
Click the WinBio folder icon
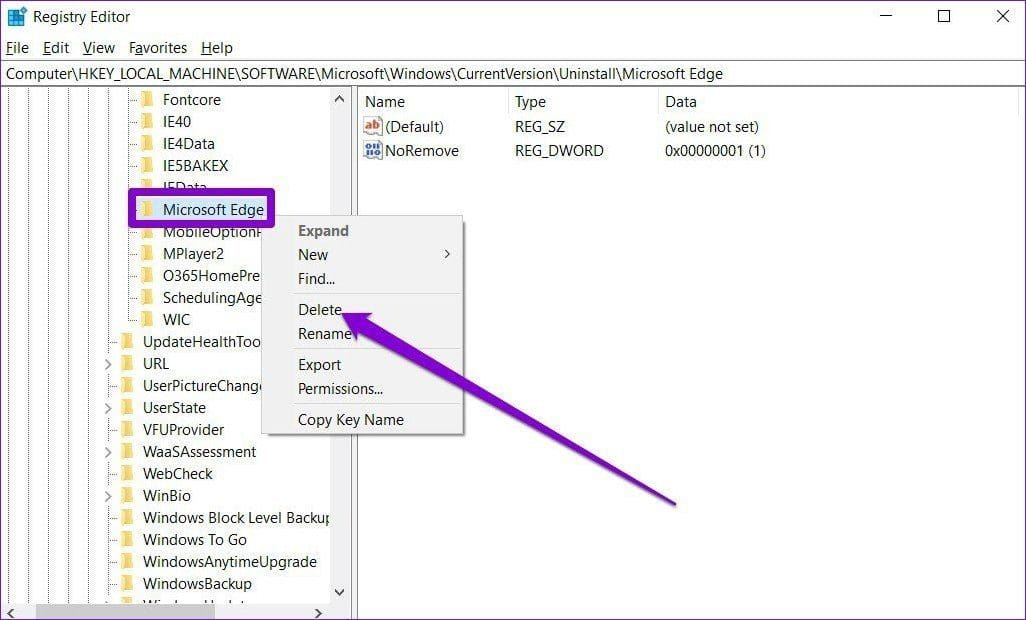[128, 495]
